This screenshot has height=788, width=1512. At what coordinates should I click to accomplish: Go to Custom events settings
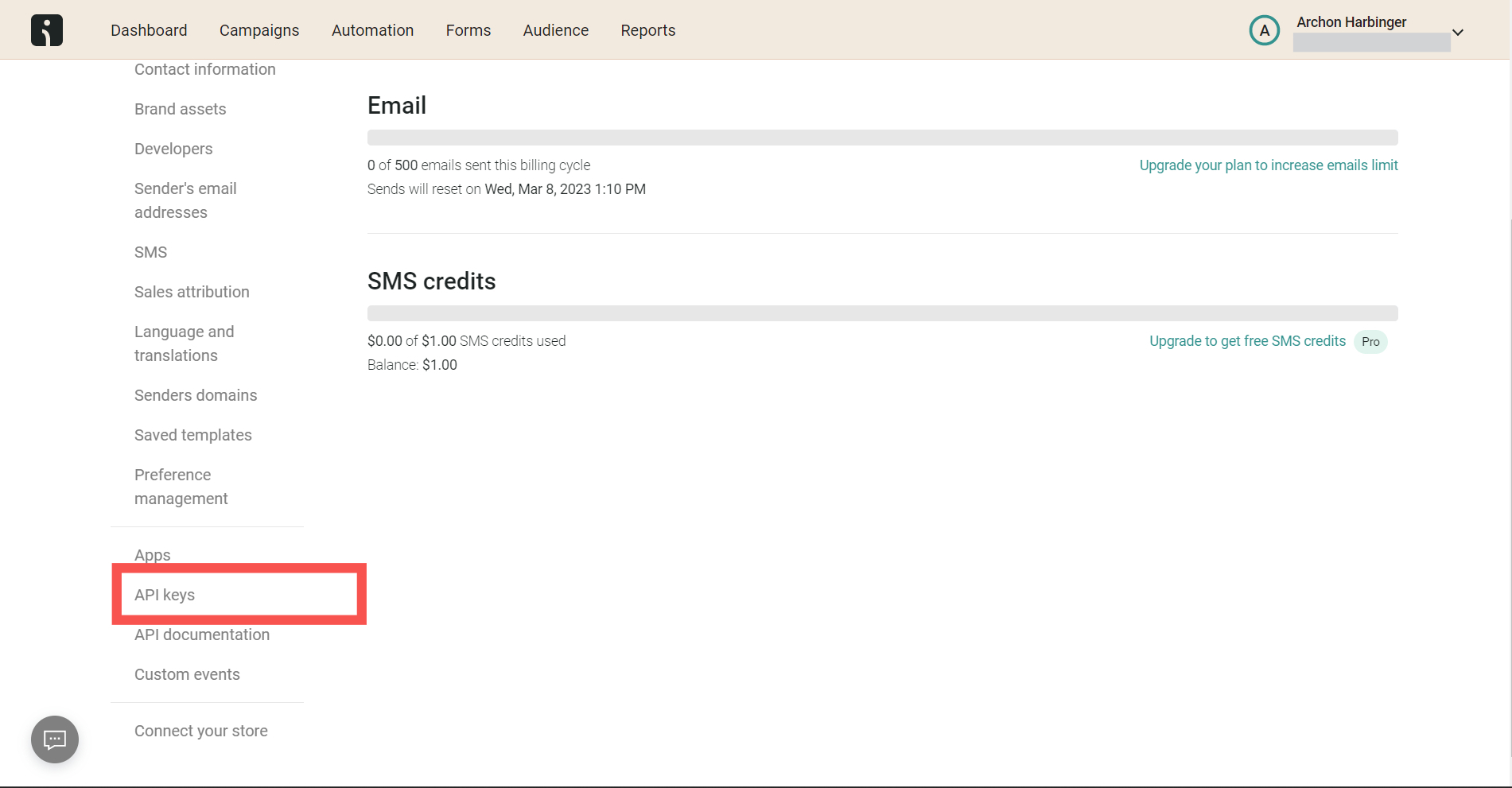click(x=187, y=674)
